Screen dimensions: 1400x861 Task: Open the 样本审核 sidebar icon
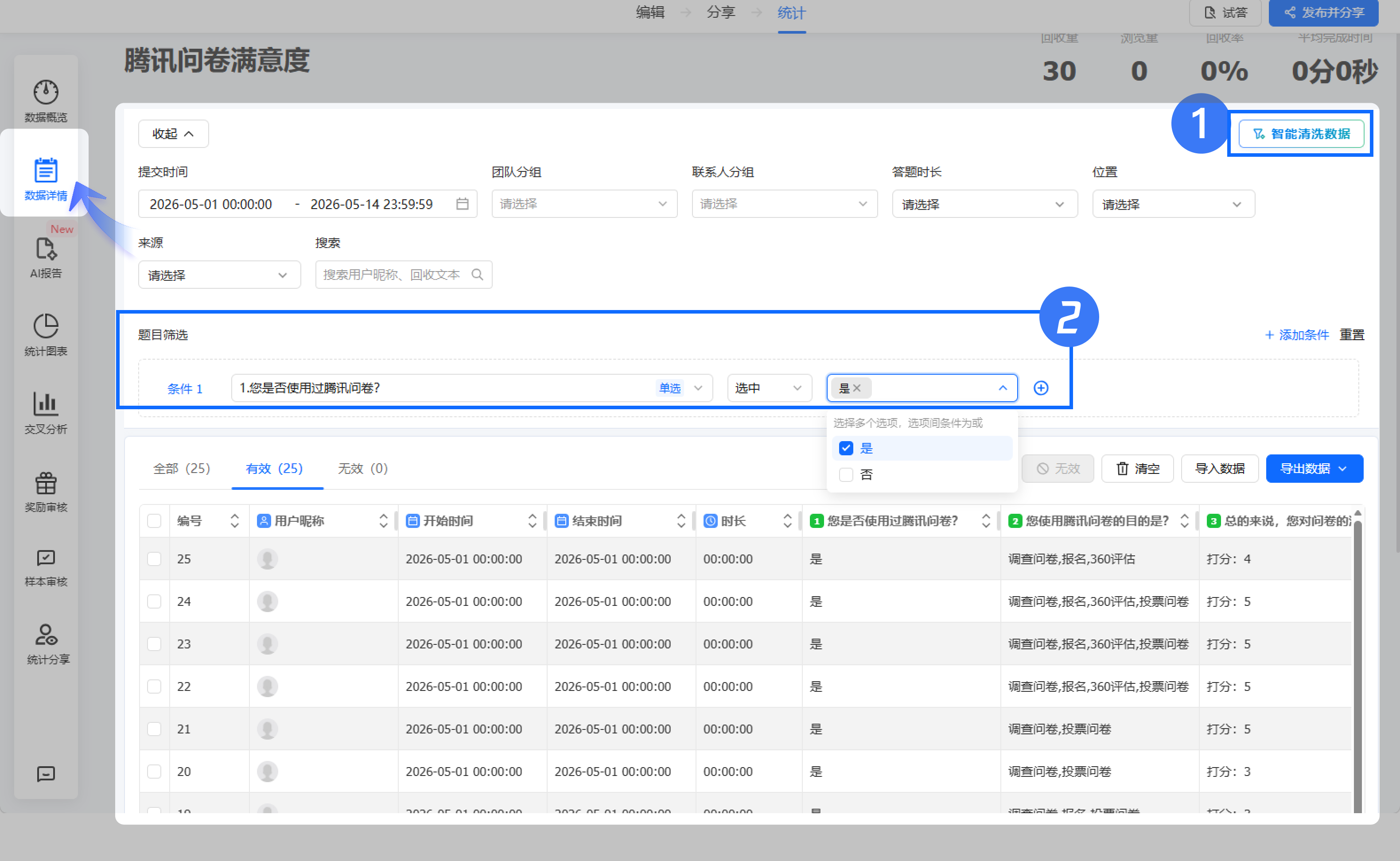point(46,558)
